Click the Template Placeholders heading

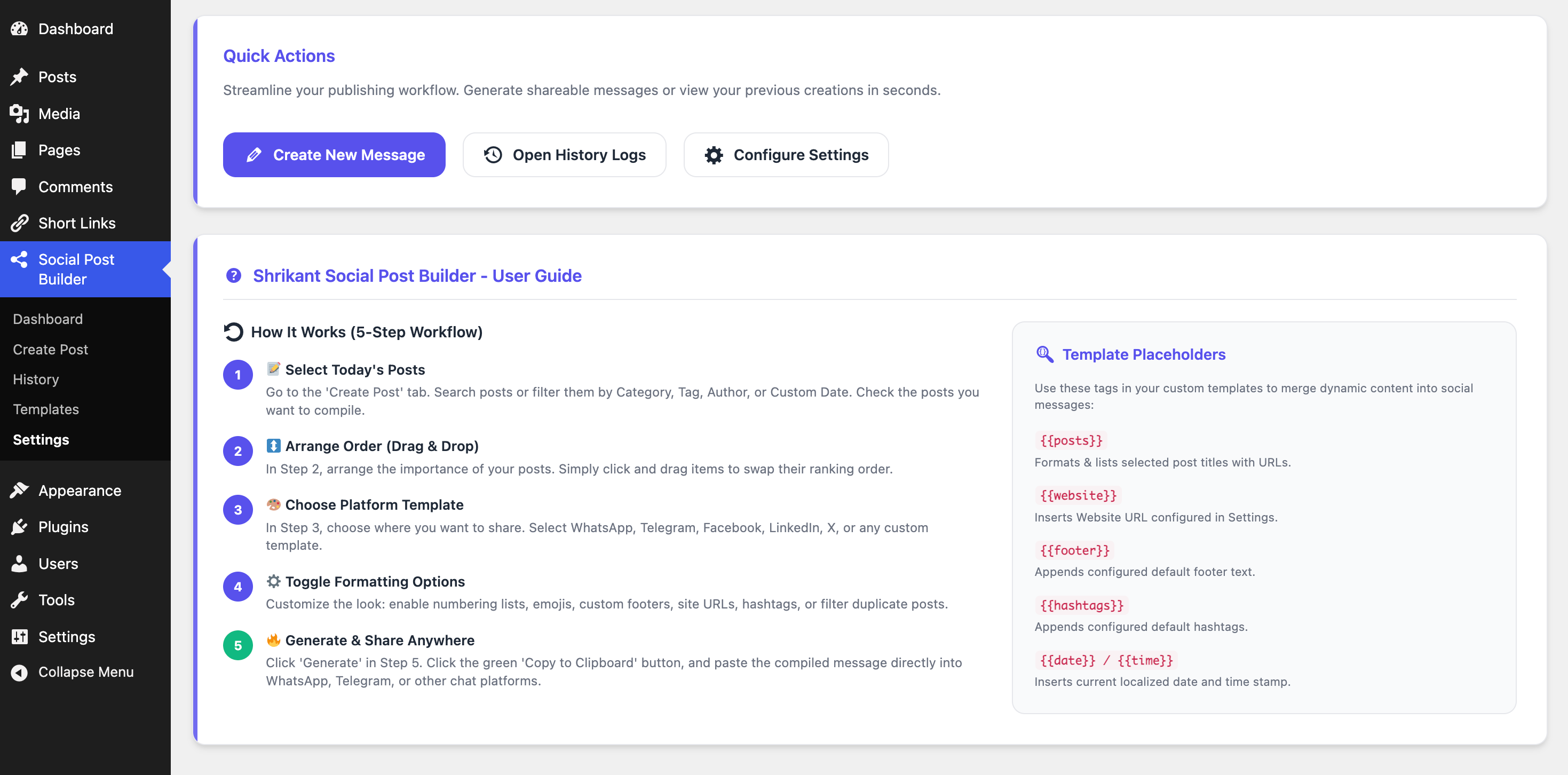pos(1144,354)
